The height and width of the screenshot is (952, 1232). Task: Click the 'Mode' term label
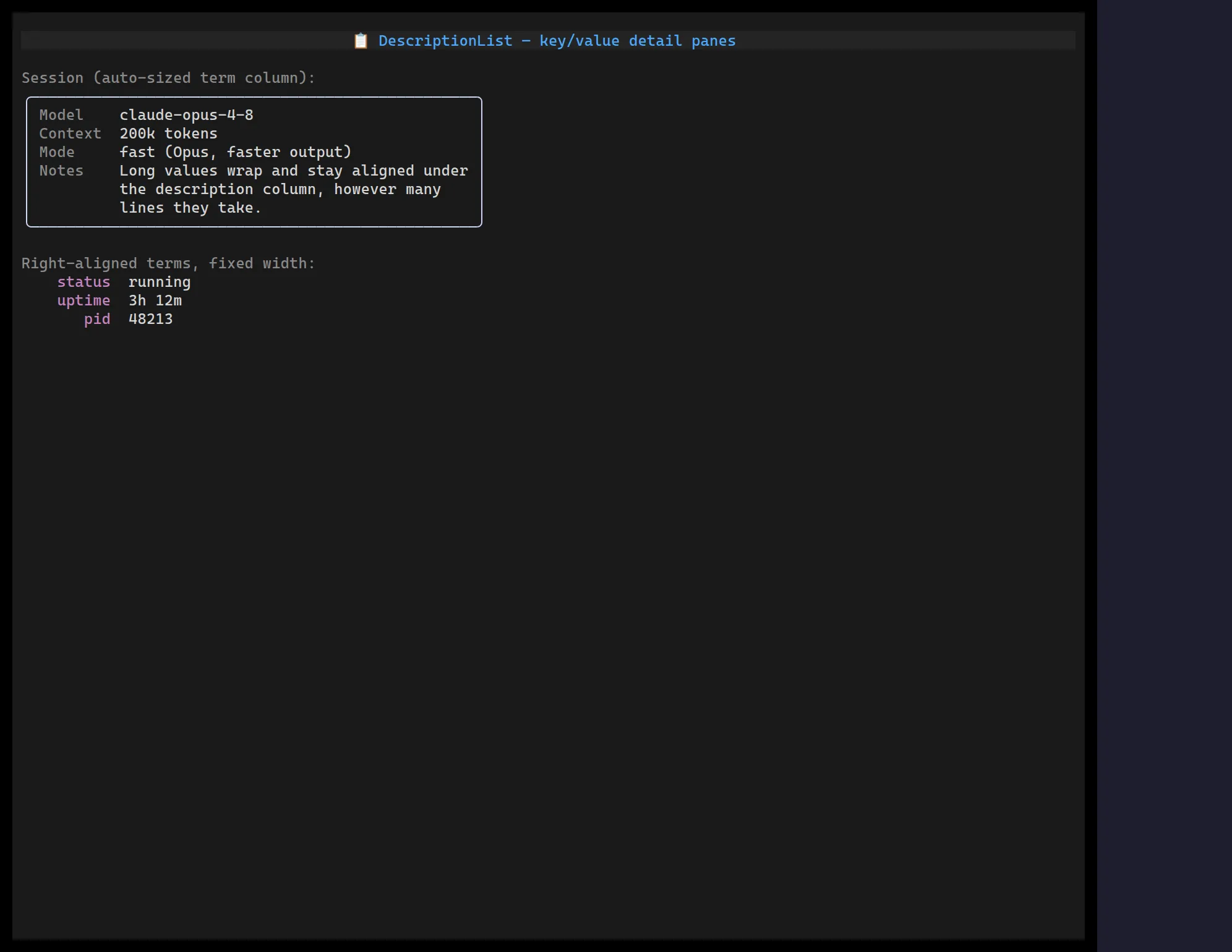[57, 152]
